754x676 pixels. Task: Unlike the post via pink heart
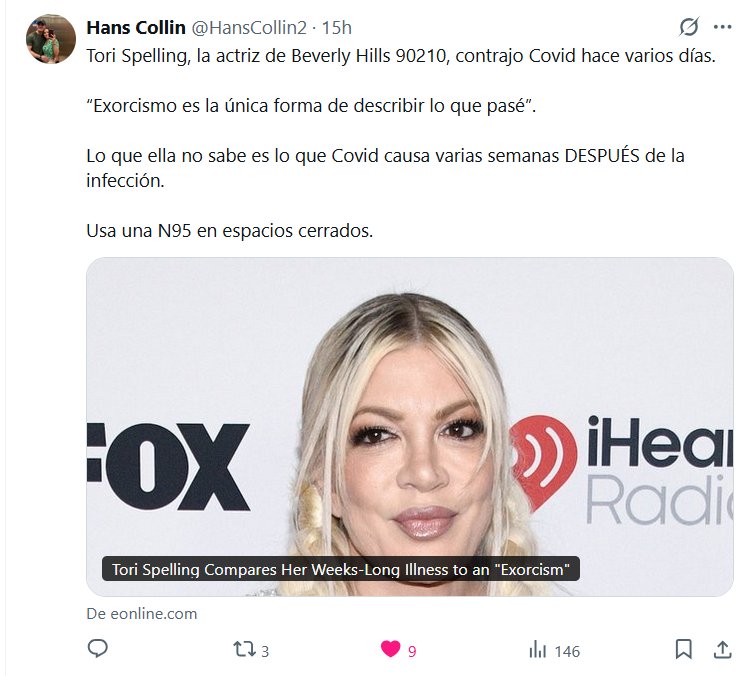click(390, 649)
